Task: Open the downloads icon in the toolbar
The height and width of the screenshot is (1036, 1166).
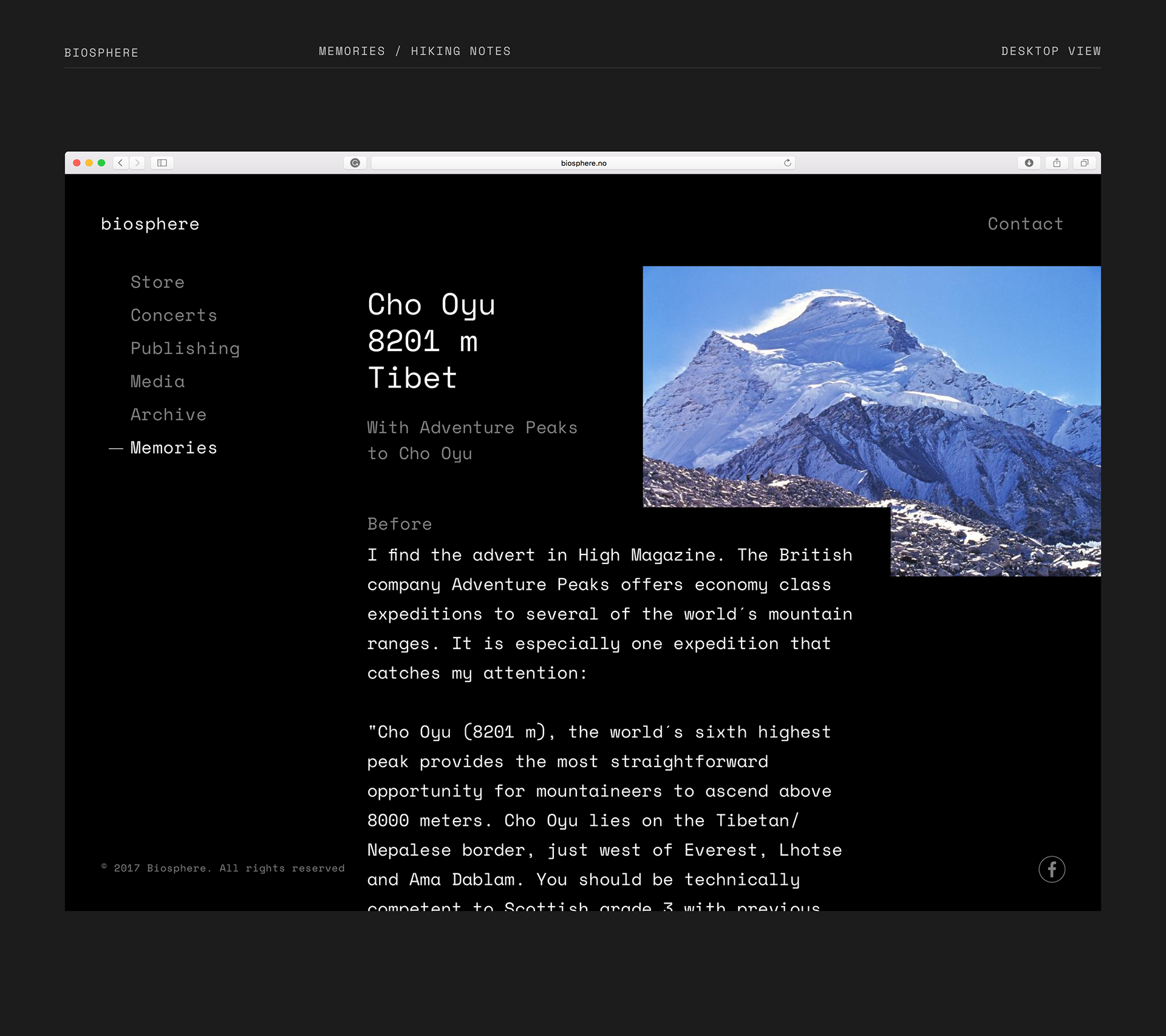Action: pyautogui.click(x=1029, y=163)
